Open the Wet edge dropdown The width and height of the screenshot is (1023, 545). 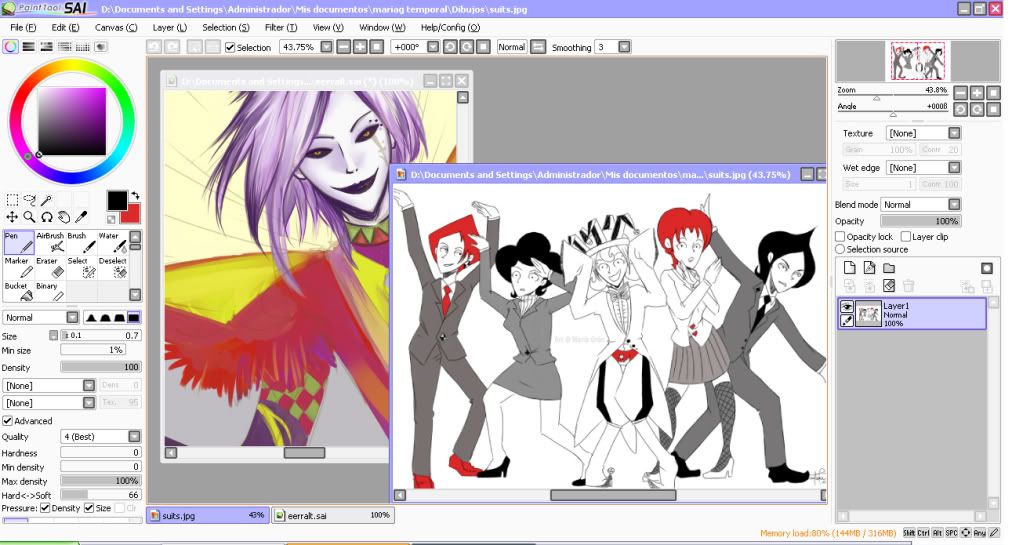point(954,168)
